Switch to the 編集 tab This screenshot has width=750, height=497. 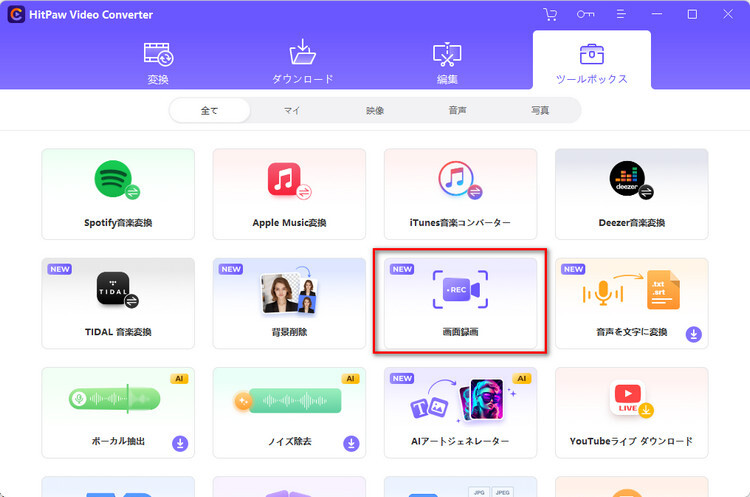tap(447, 63)
